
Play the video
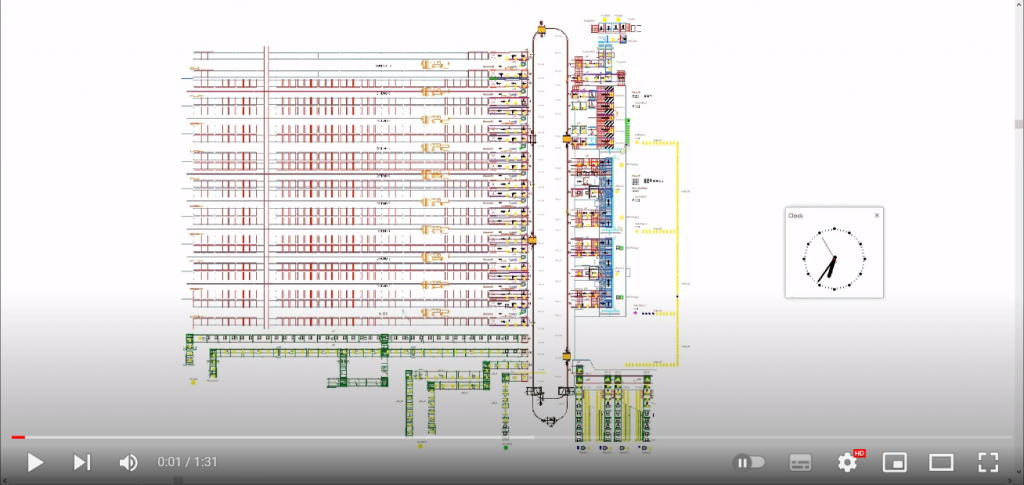point(35,462)
